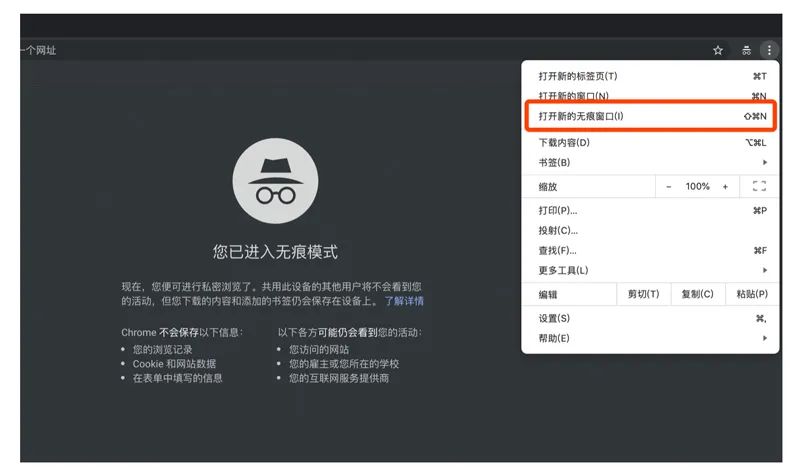800x475 pixels.
Task: Select 查找(F)... menu item
Action: 650,250
